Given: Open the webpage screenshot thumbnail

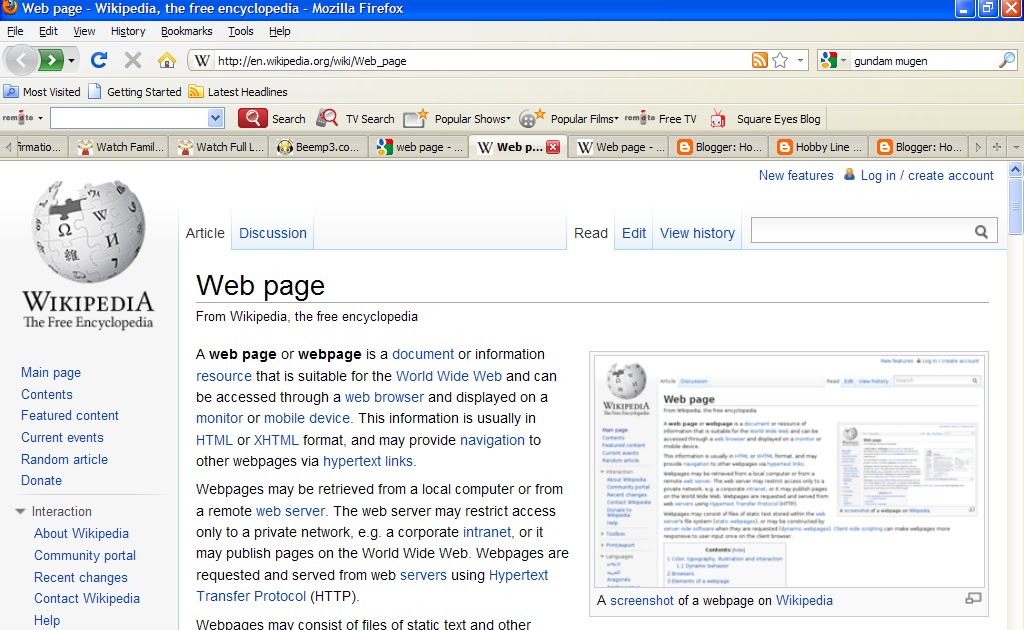Looking at the screenshot, I should click(x=789, y=471).
